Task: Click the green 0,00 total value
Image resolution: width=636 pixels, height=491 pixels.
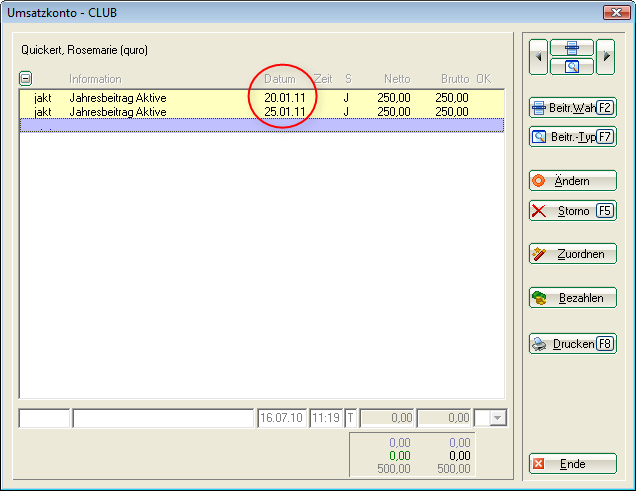Action: click(x=400, y=456)
